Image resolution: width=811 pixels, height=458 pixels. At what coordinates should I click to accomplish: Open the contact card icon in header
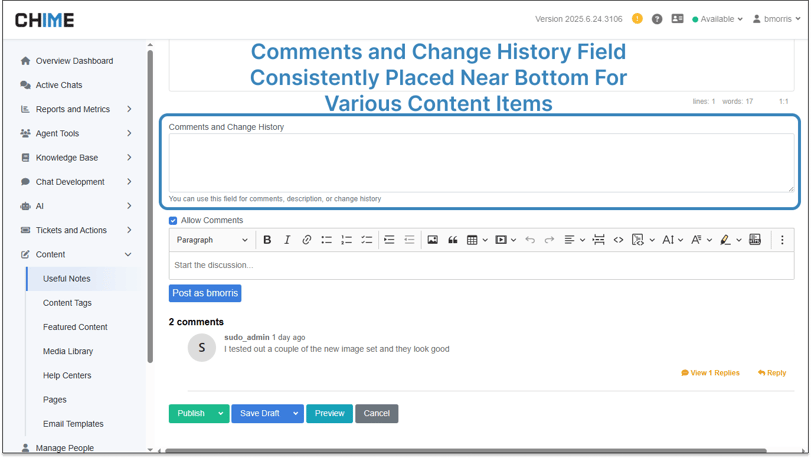[x=677, y=19]
